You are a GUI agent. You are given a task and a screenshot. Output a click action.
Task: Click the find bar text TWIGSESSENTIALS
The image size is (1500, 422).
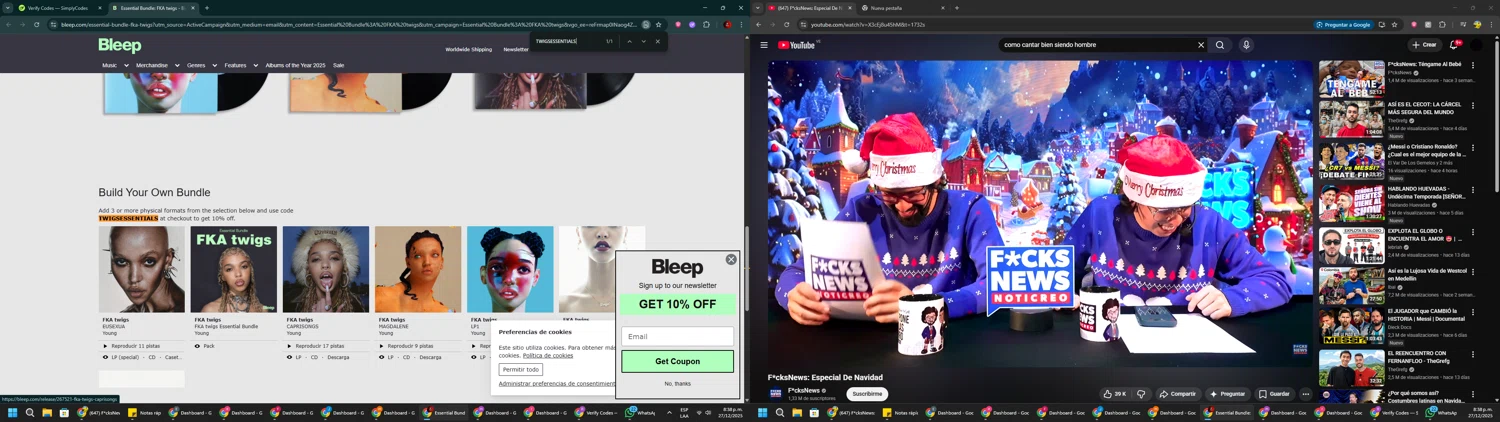coord(556,41)
